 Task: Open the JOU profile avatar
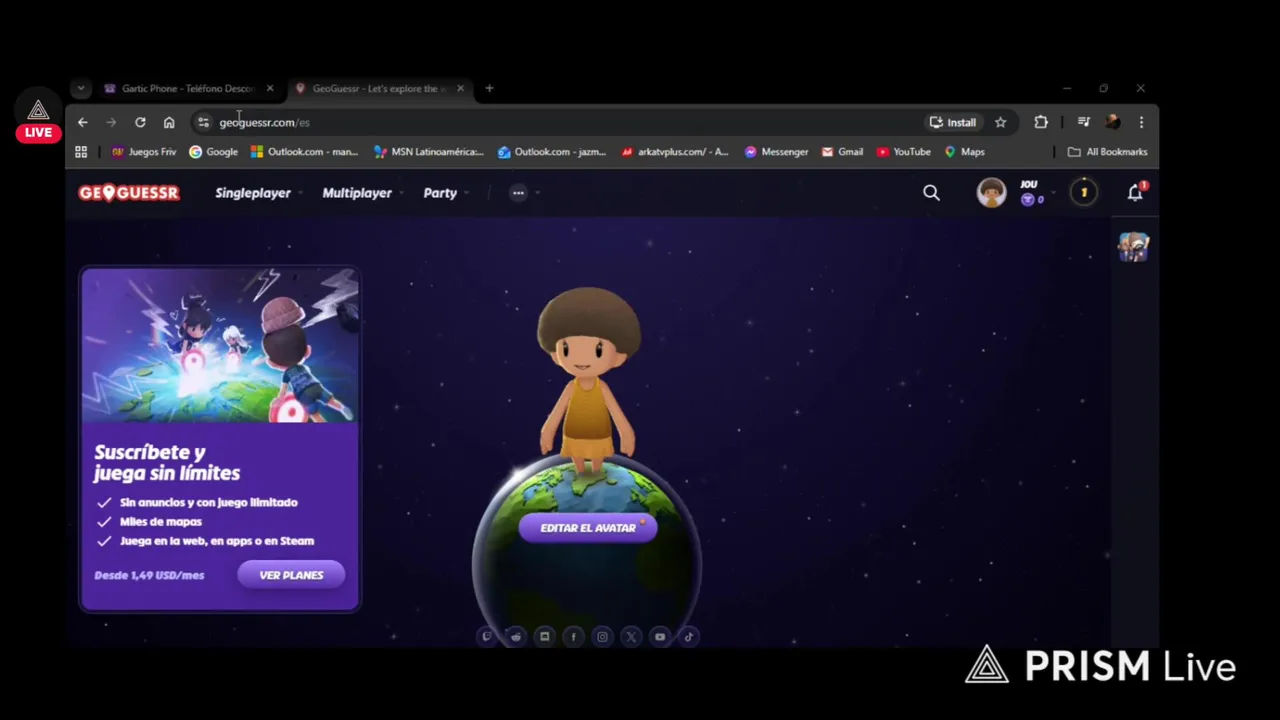tap(991, 193)
